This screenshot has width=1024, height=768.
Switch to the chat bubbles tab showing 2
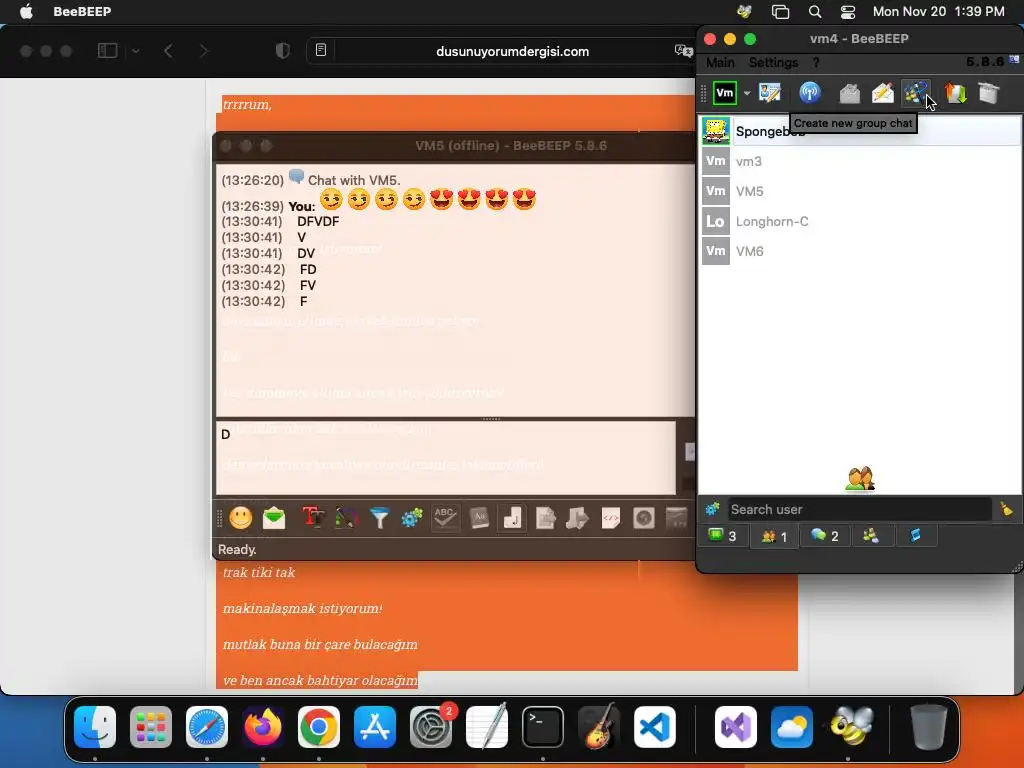(x=825, y=536)
